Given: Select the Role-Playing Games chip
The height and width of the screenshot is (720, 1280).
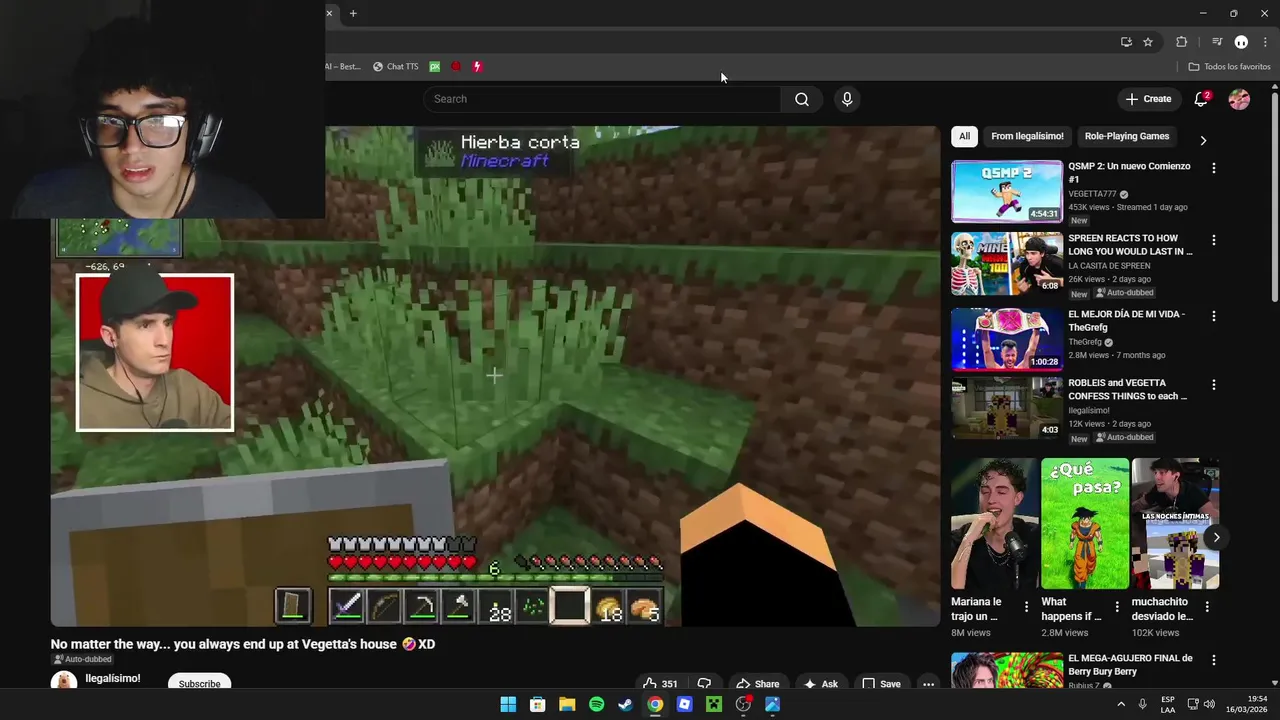Looking at the screenshot, I should [1127, 136].
